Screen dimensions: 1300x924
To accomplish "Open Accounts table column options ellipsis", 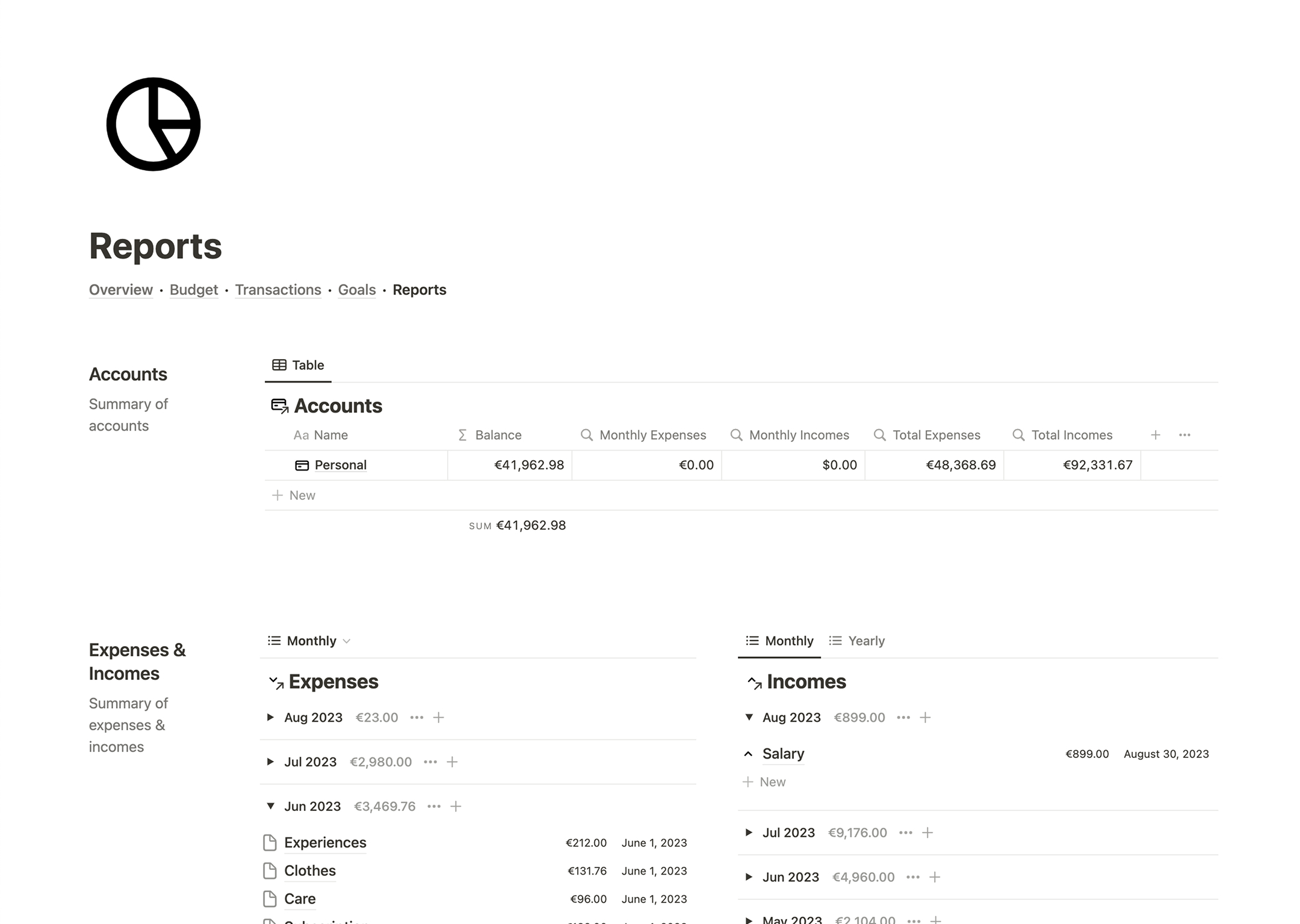I will pos(1184,435).
